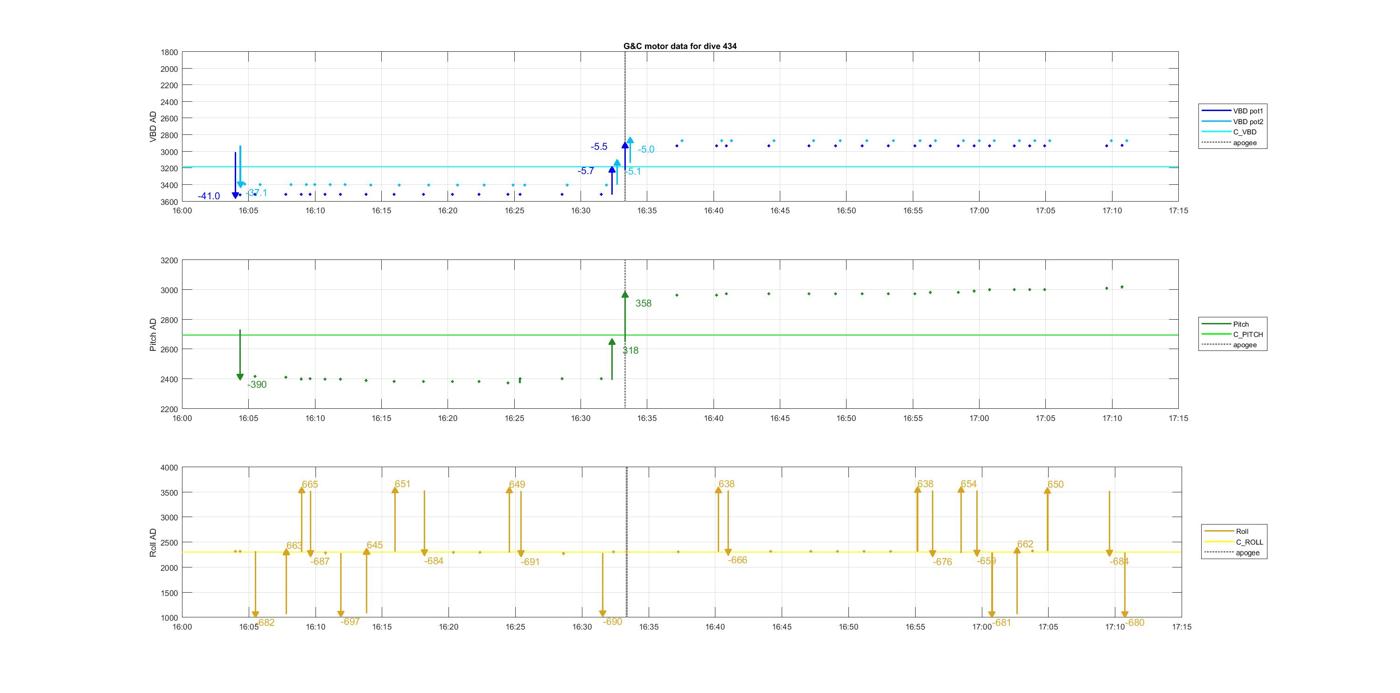The width and height of the screenshot is (1400, 693).
Task: Click the 'Roll AD' y-axis label
Action: [x=153, y=542]
